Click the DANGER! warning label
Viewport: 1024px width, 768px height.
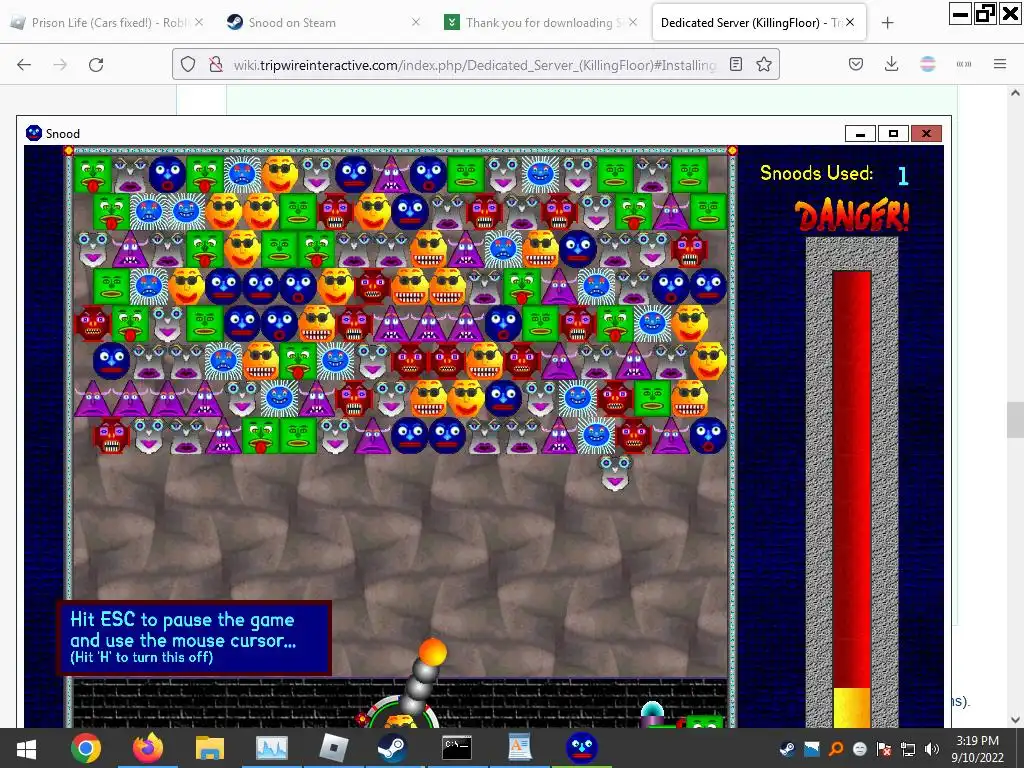(852, 215)
